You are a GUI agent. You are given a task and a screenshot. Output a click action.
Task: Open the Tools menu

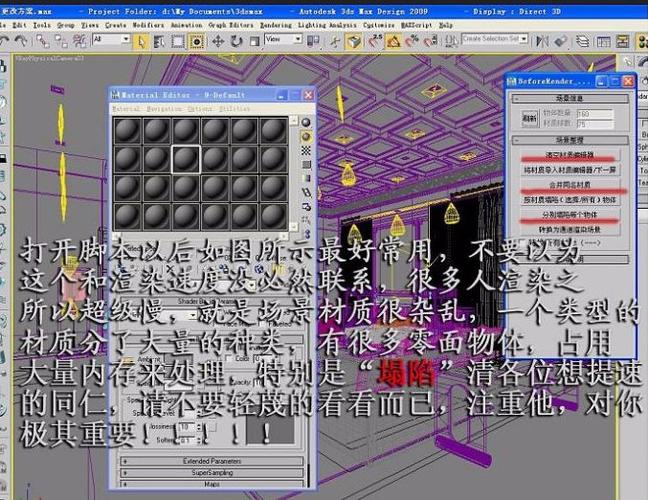coord(42,25)
